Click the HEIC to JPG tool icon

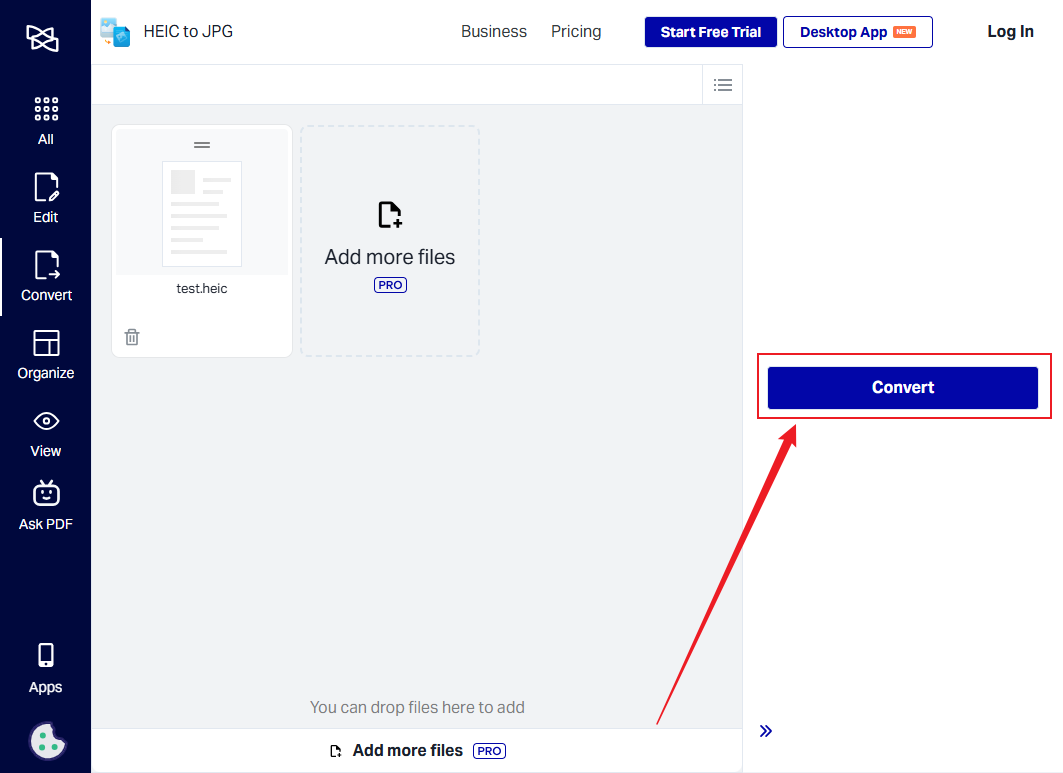114,32
